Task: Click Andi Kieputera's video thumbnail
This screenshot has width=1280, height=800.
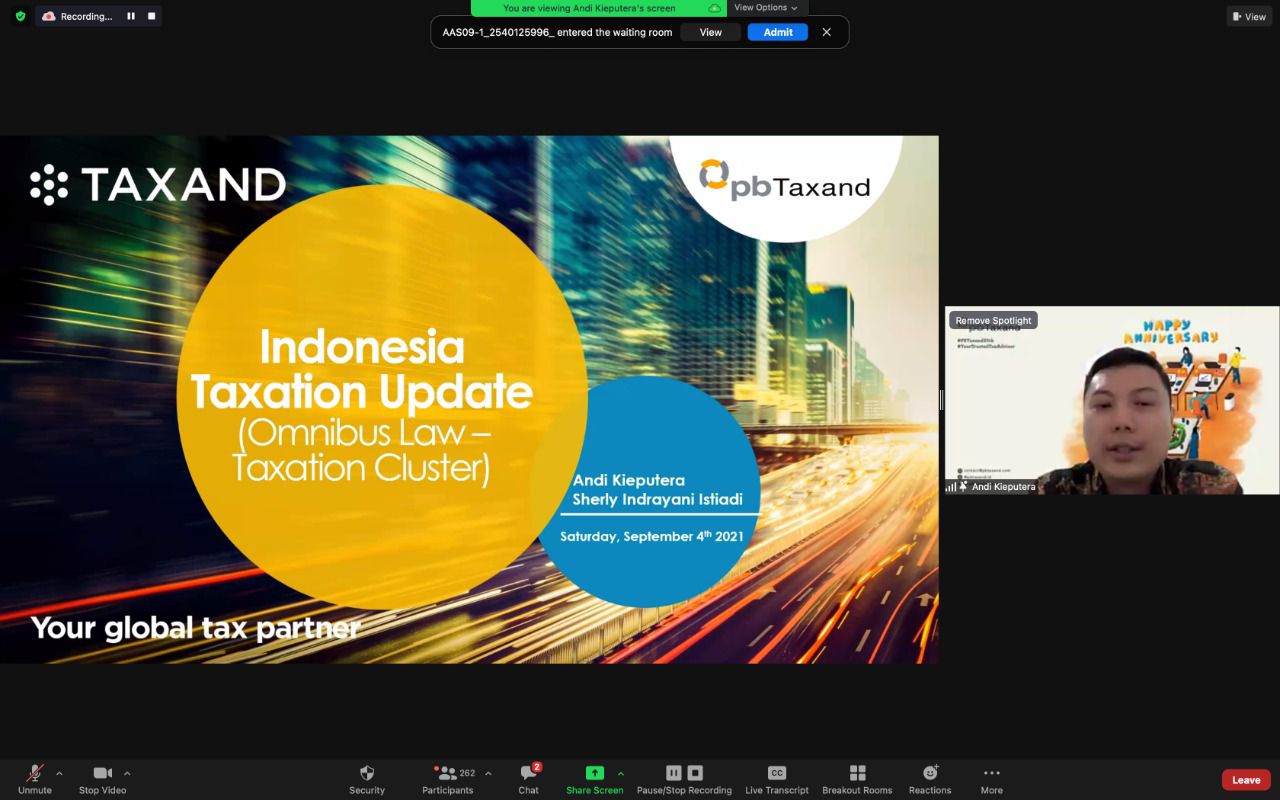Action: tap(1112, 400)
